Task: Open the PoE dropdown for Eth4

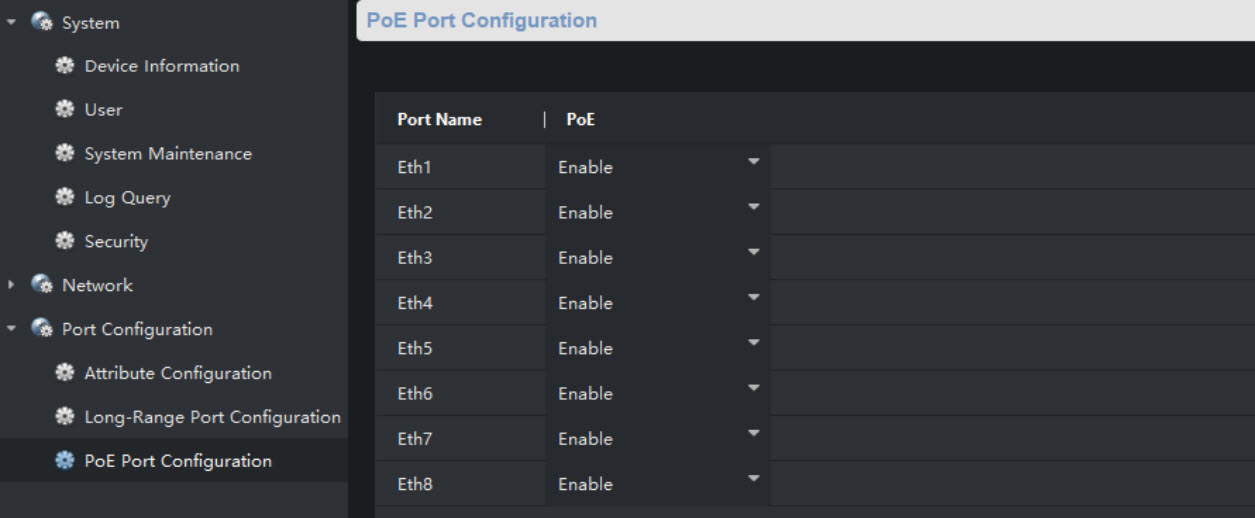Action: (753, 298)
